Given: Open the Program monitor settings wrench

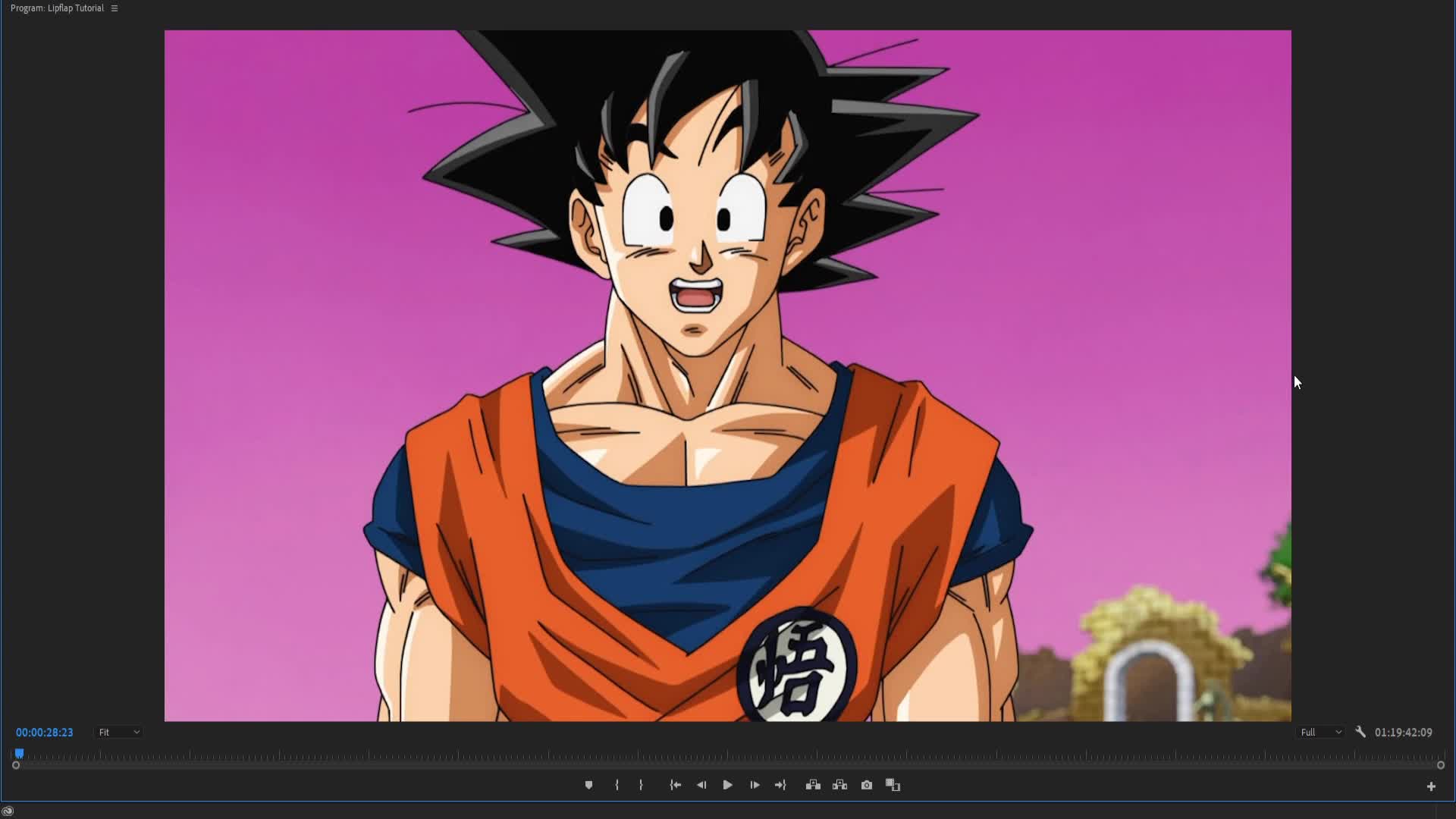Looking at the screenshot, I should point(1360,732).
